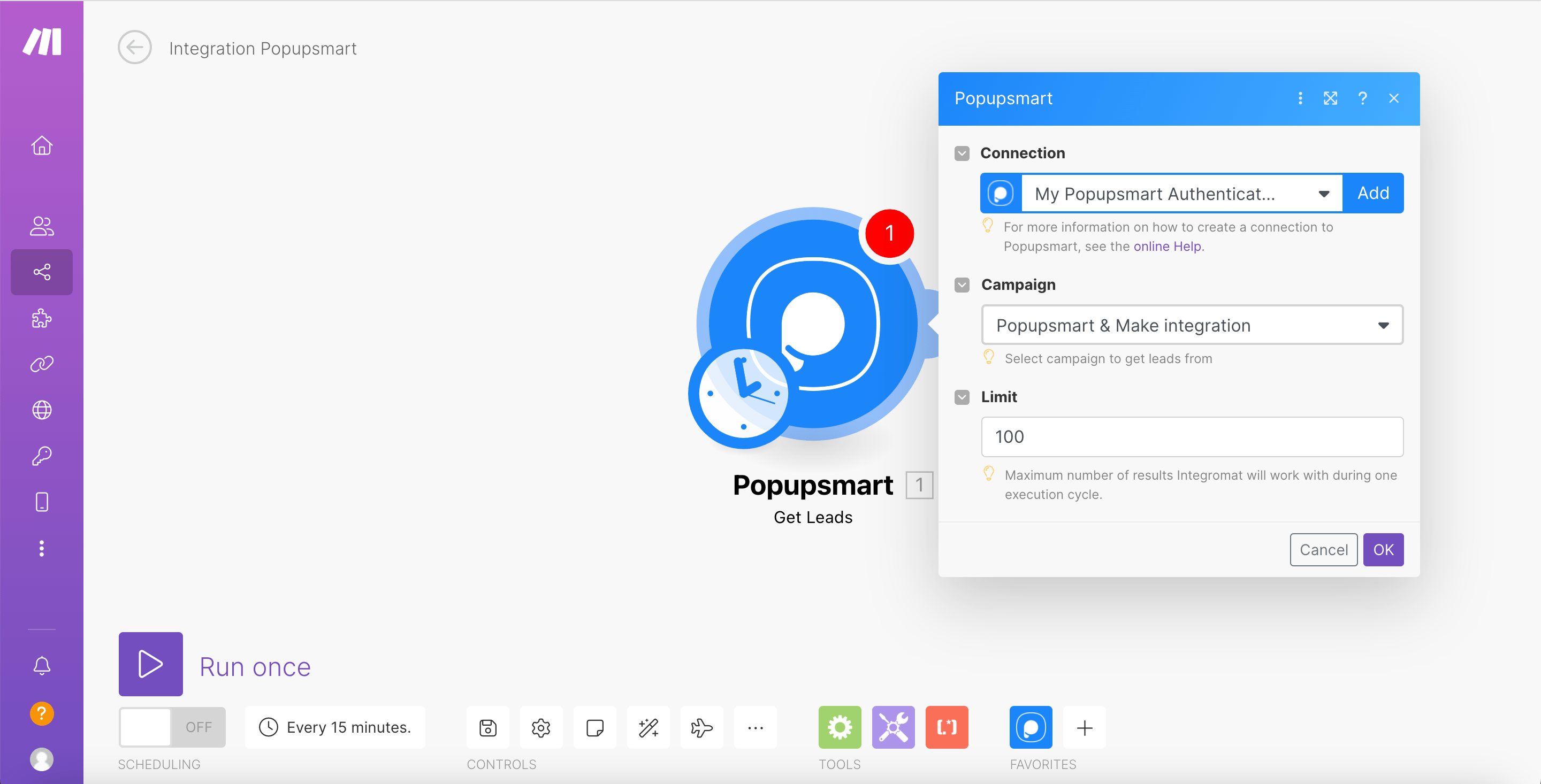Toggle the Limit field checkbox

click(x=962, y=397)
